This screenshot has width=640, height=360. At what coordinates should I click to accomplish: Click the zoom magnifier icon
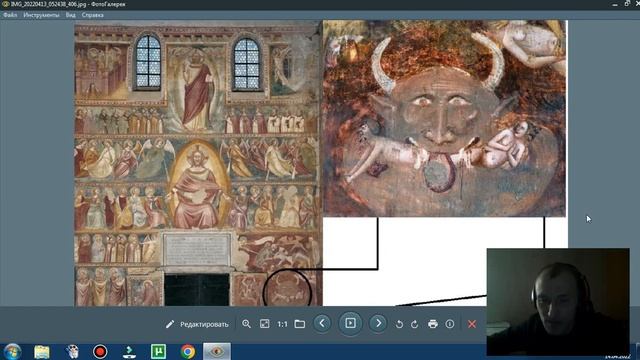pyautogui.click(x=246, y=324)
